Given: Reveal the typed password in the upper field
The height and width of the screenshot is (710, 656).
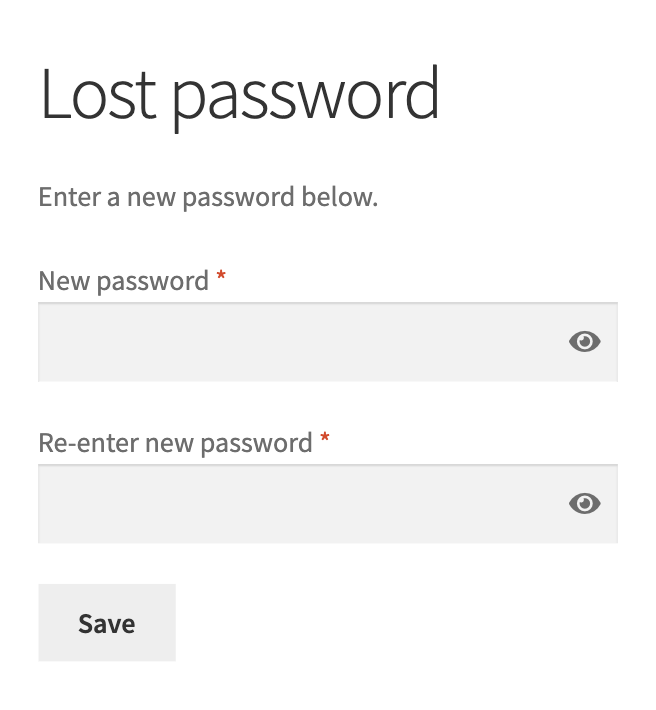Looking at the screenshot, I should click(x=584, y=341).
